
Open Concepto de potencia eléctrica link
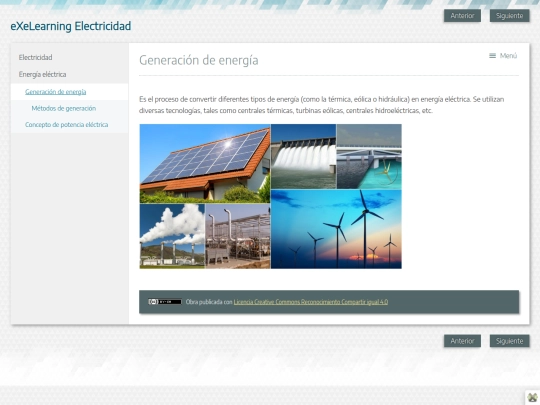click(66, 125)
